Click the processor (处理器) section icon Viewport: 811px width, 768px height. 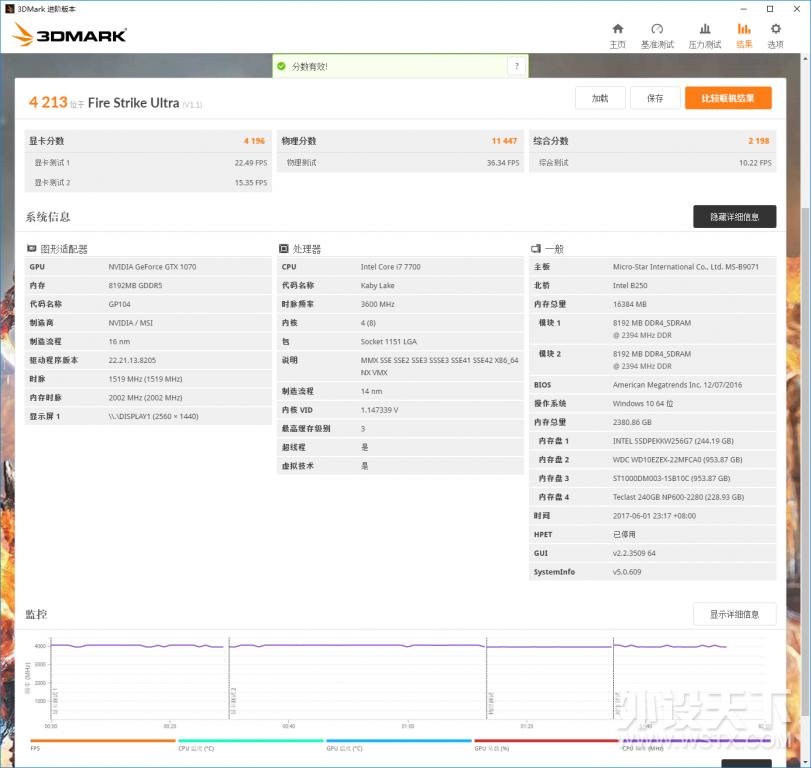tap(284, 249)
